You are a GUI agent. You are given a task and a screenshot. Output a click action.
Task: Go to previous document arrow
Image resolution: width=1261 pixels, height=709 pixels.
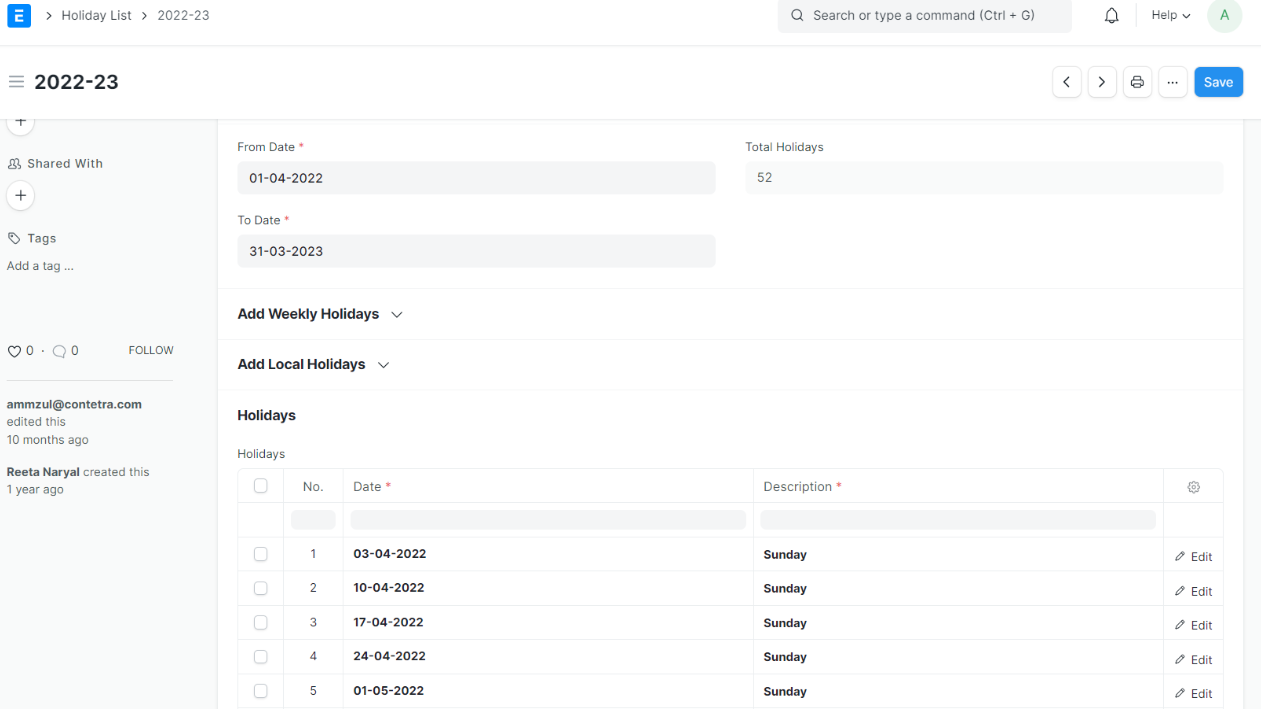(x=1067, y=82)
